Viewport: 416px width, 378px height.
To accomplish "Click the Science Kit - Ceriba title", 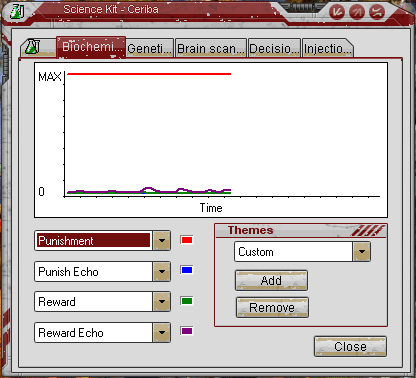I will 111,9.
